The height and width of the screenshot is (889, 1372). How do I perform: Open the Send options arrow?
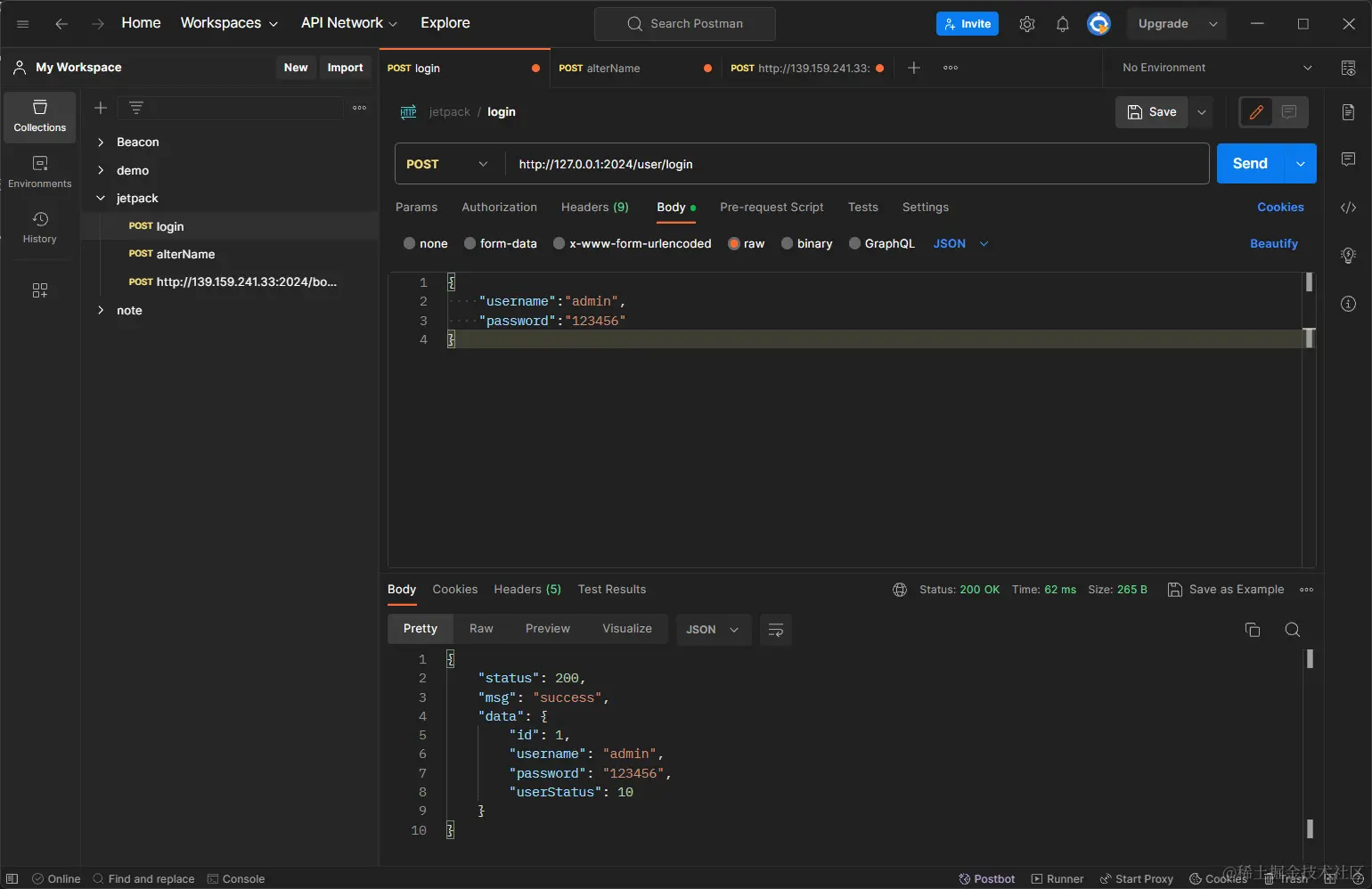pyautogui.click(x=1301, y=164)
